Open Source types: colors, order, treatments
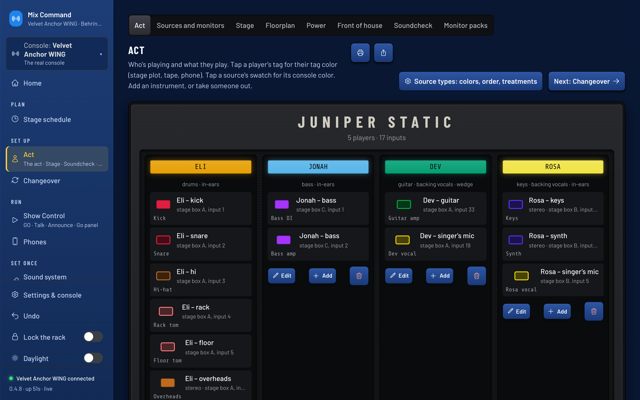 471,81
